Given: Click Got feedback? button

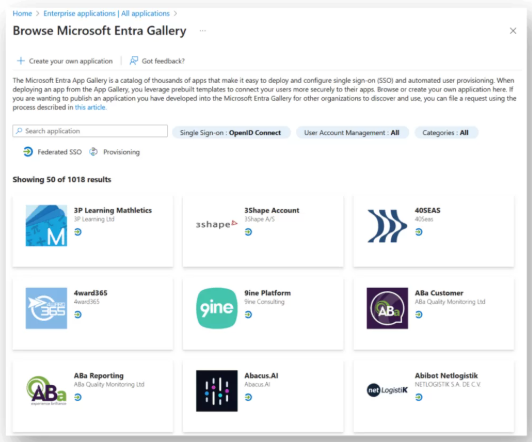Looking at the screenshot, I should (x=157, y=61).
